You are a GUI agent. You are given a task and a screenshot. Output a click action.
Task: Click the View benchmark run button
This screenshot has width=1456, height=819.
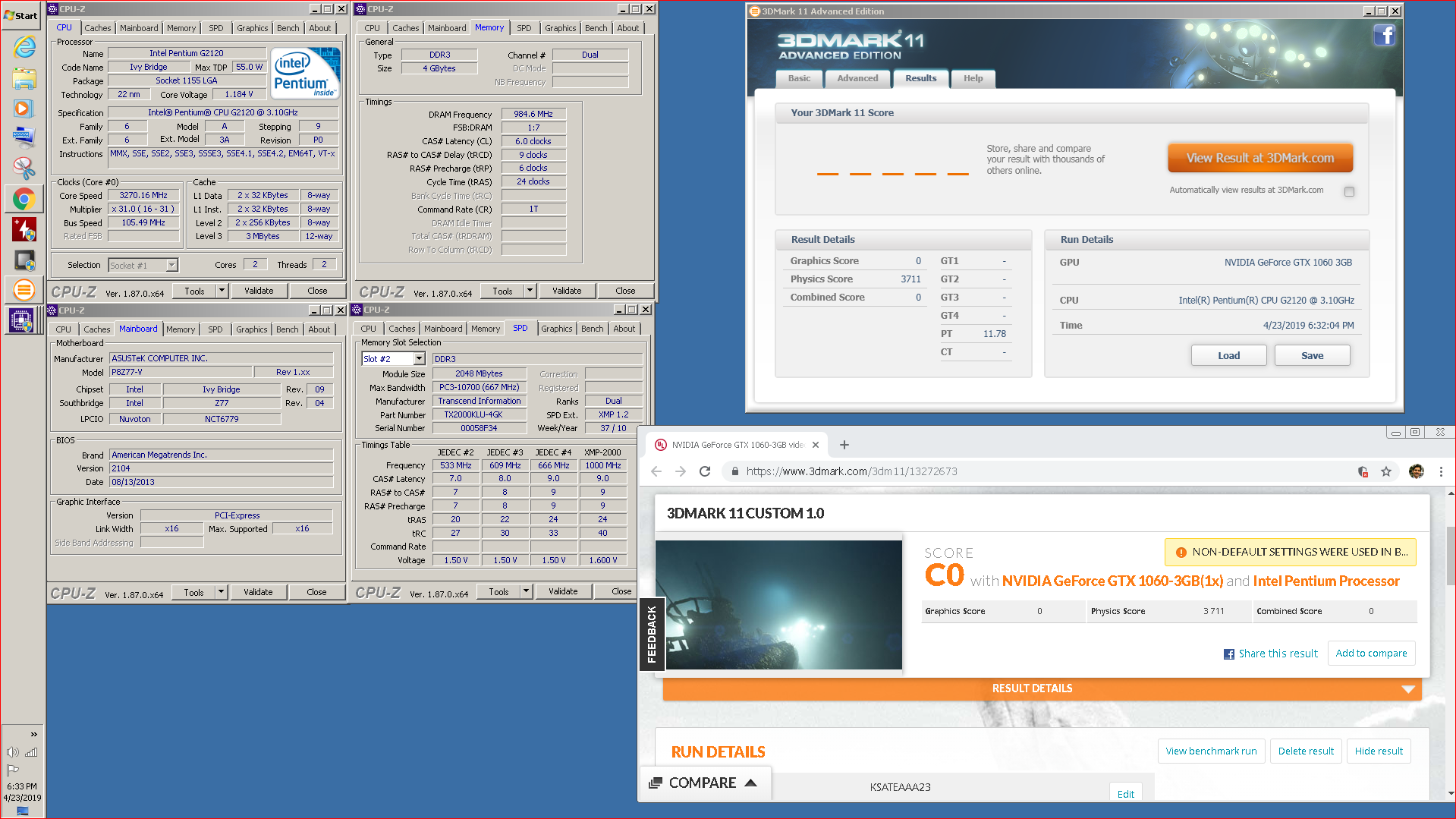(x=1211, y=751)
